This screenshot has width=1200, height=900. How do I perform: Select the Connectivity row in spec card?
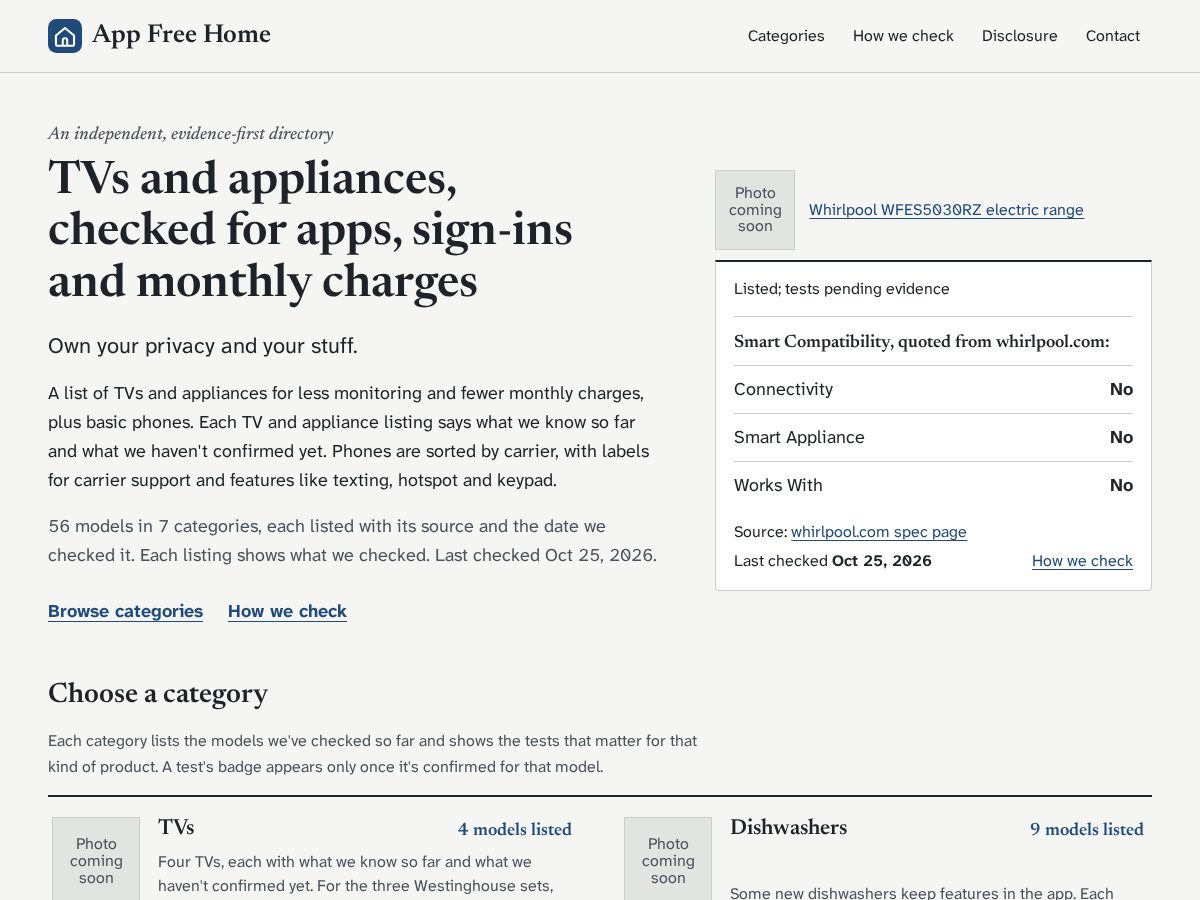coord(933,389)
